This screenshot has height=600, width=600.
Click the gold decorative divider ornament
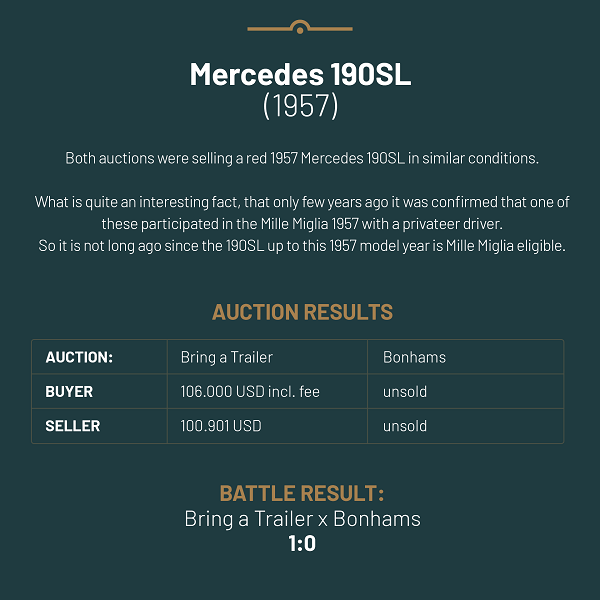coord(300,27)
